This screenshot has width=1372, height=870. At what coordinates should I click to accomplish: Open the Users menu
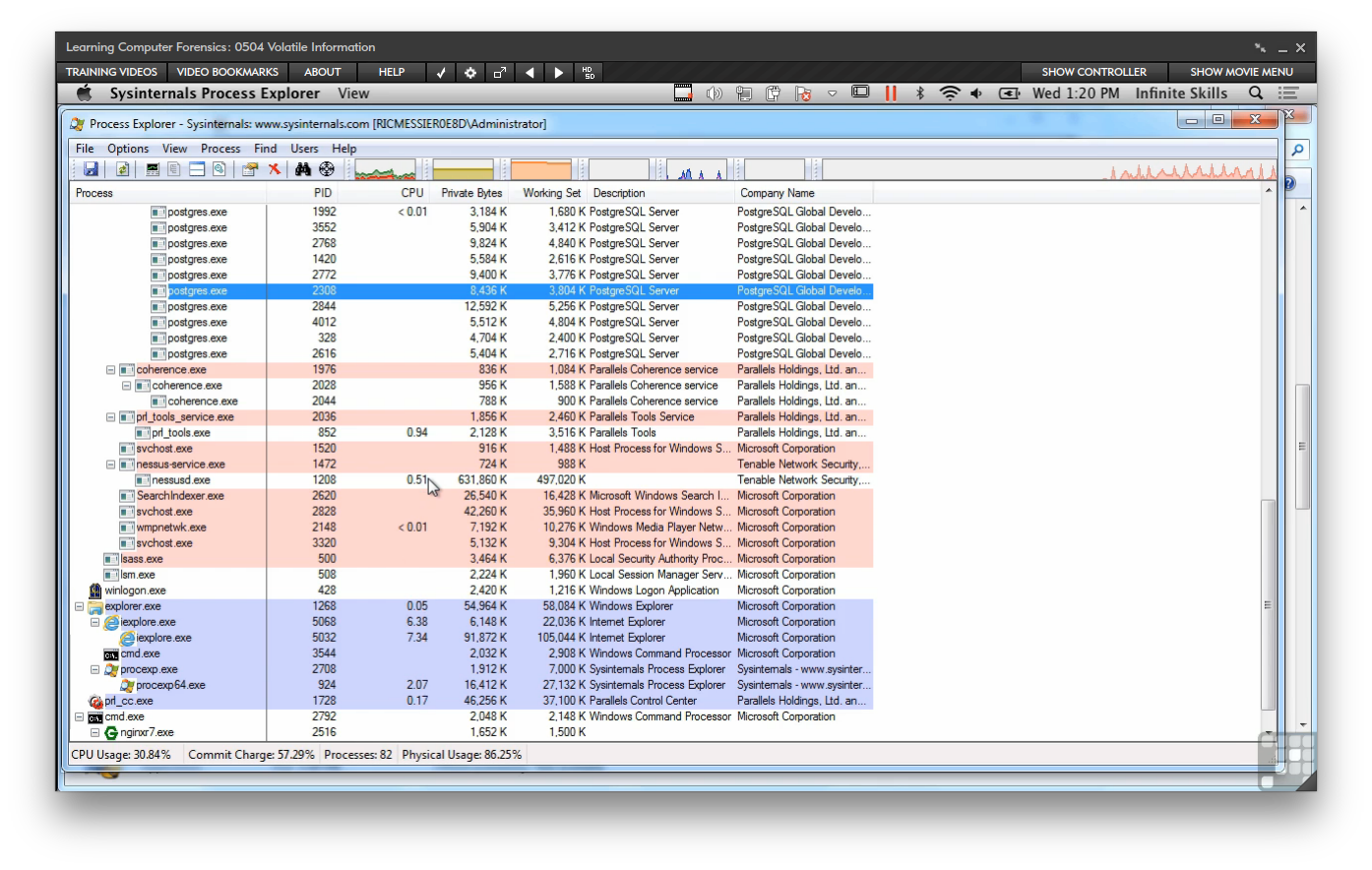point(304,149)
